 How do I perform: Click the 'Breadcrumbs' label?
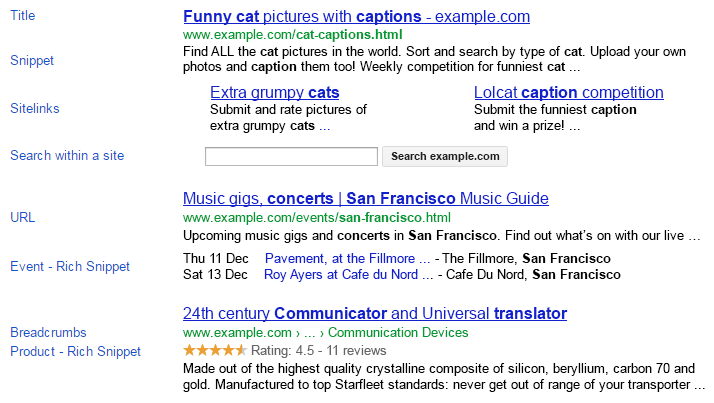pyautogui.click(x=48, y=332)
